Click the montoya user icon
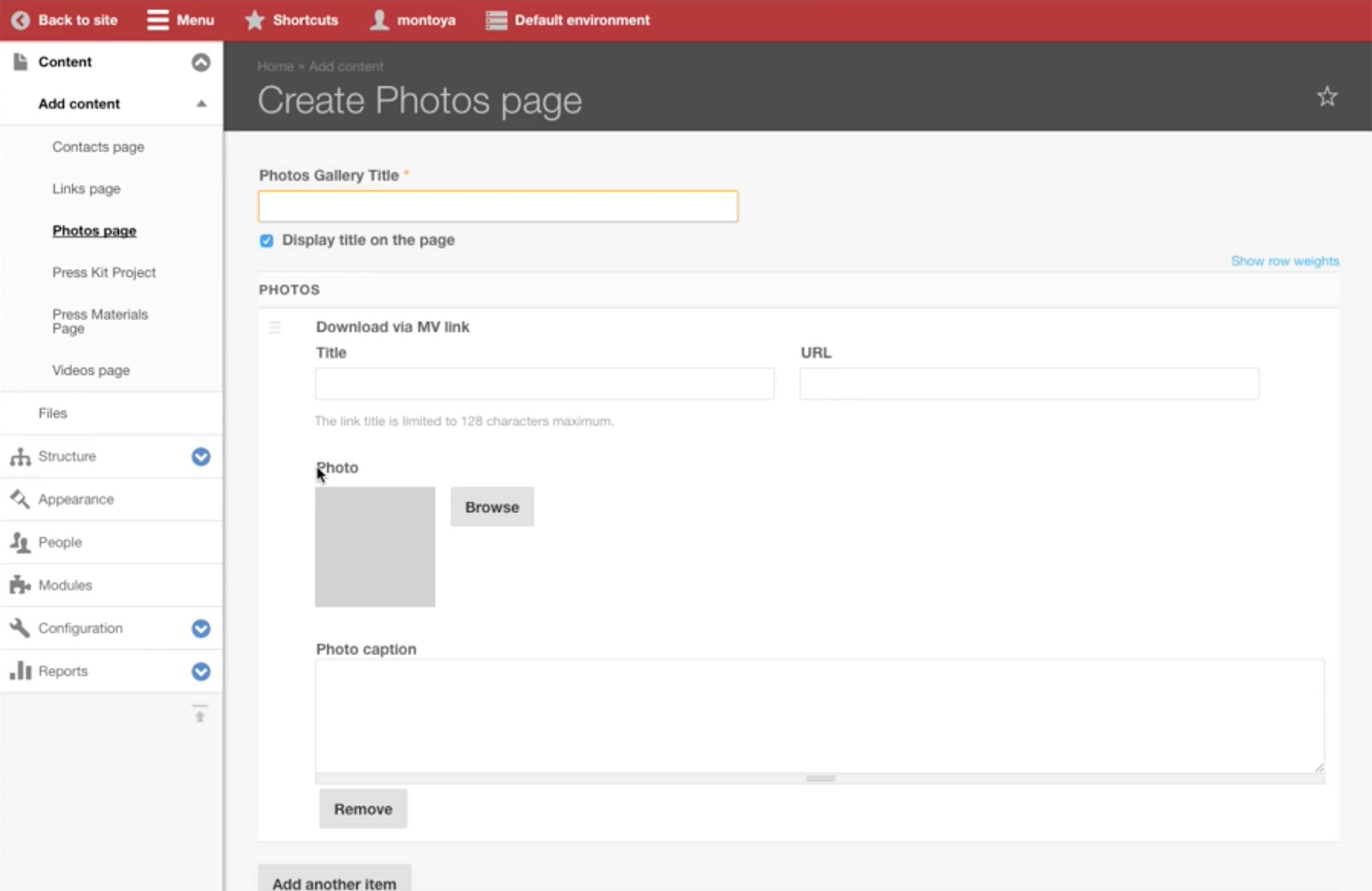Image resolution: width=1372 pixels, height=891 pixels. tap(379, 20)
